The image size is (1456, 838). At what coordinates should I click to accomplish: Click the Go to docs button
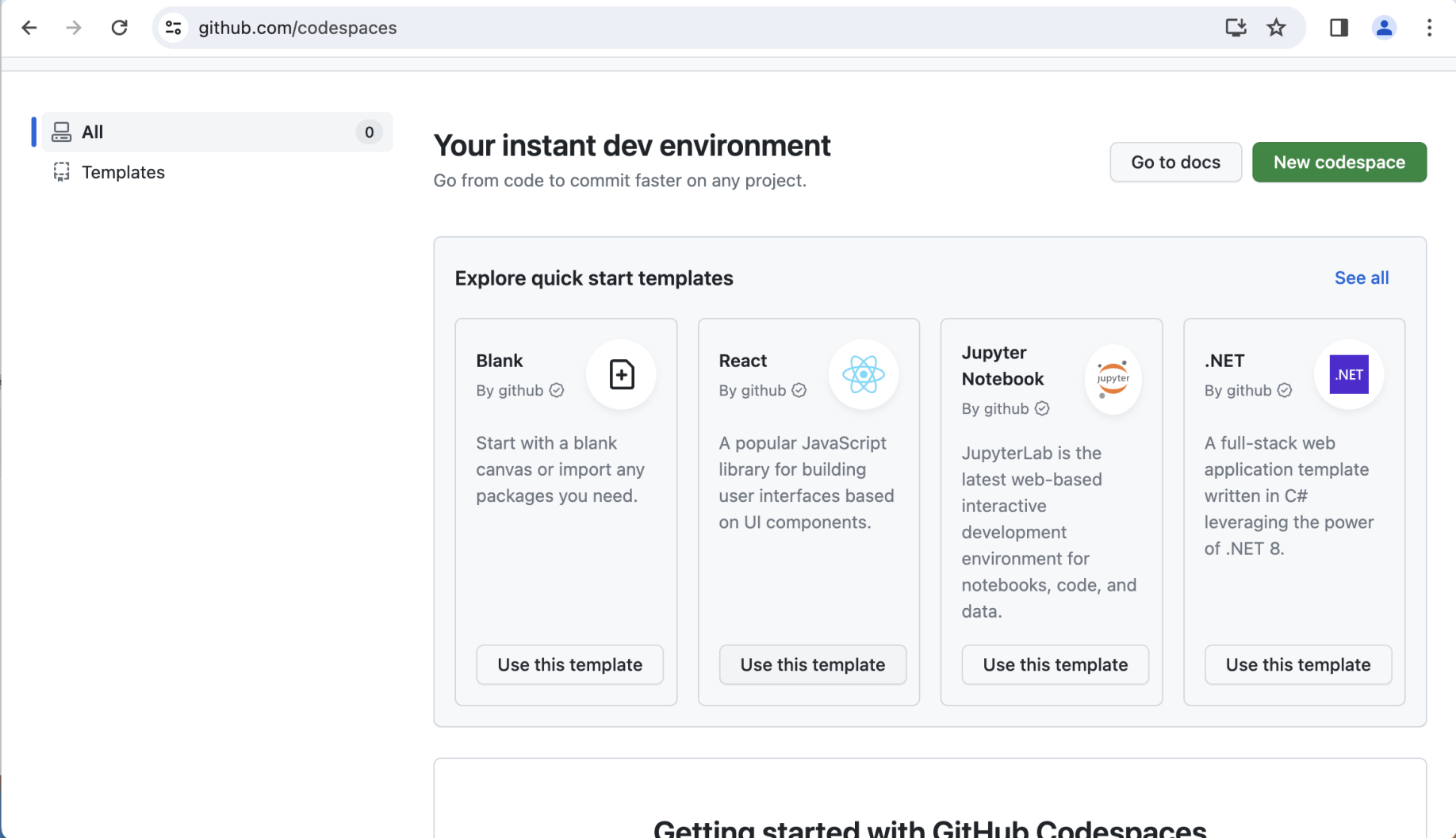[x=1175, y=162]
